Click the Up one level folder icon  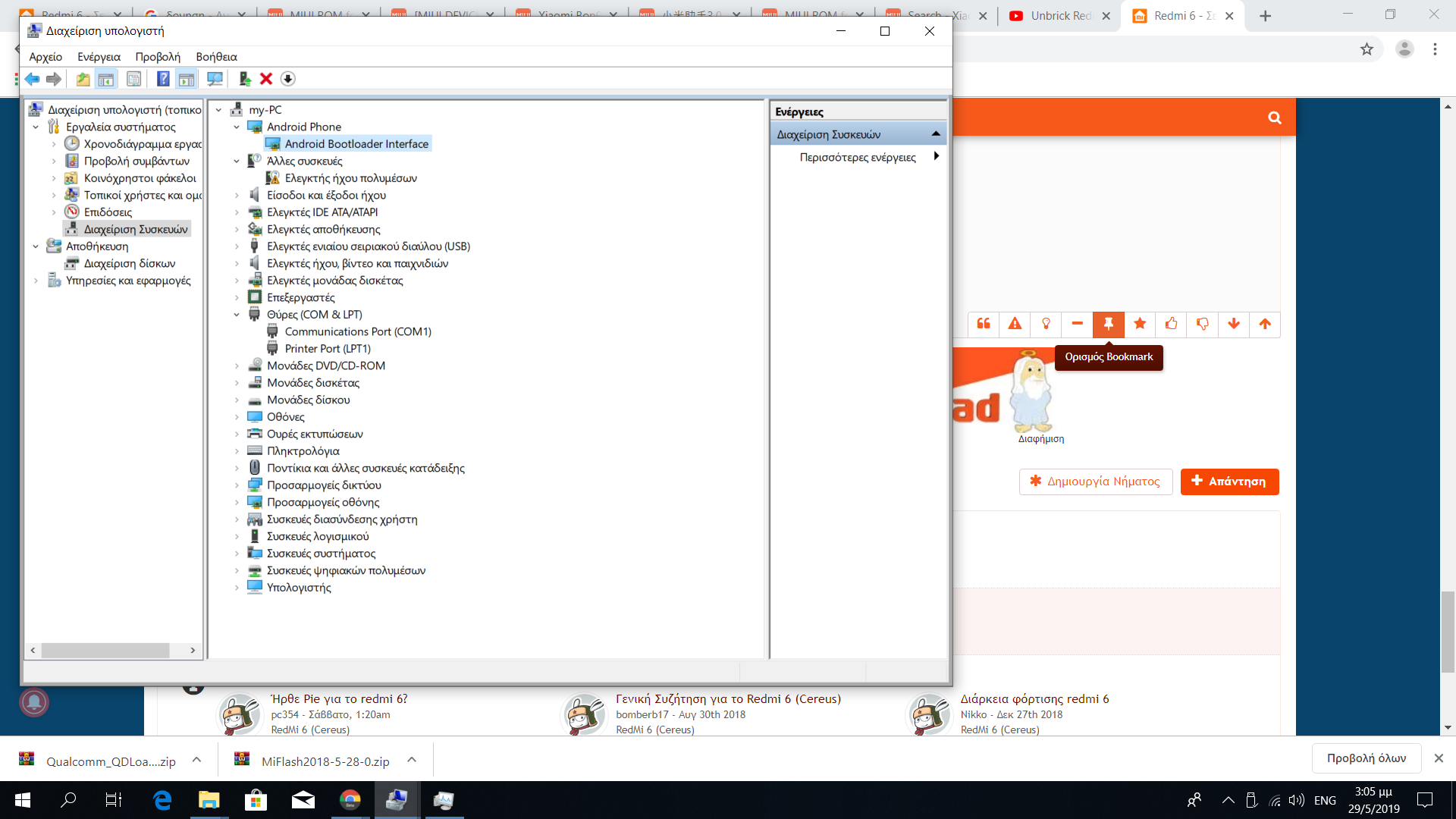[x=83, y=79]
